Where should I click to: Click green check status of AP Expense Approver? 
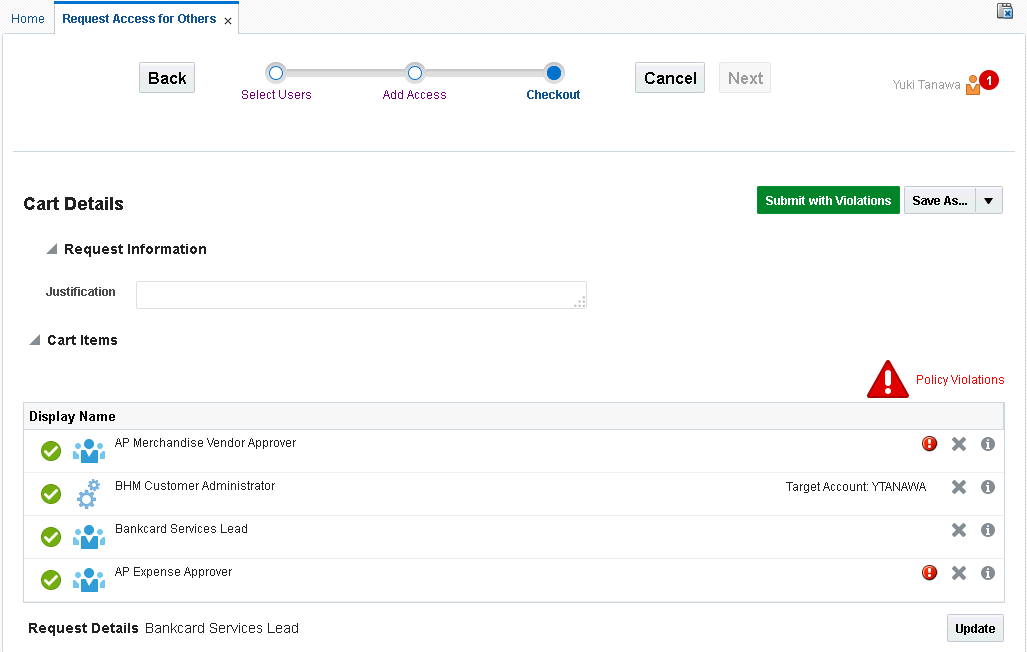click(51, 580)
